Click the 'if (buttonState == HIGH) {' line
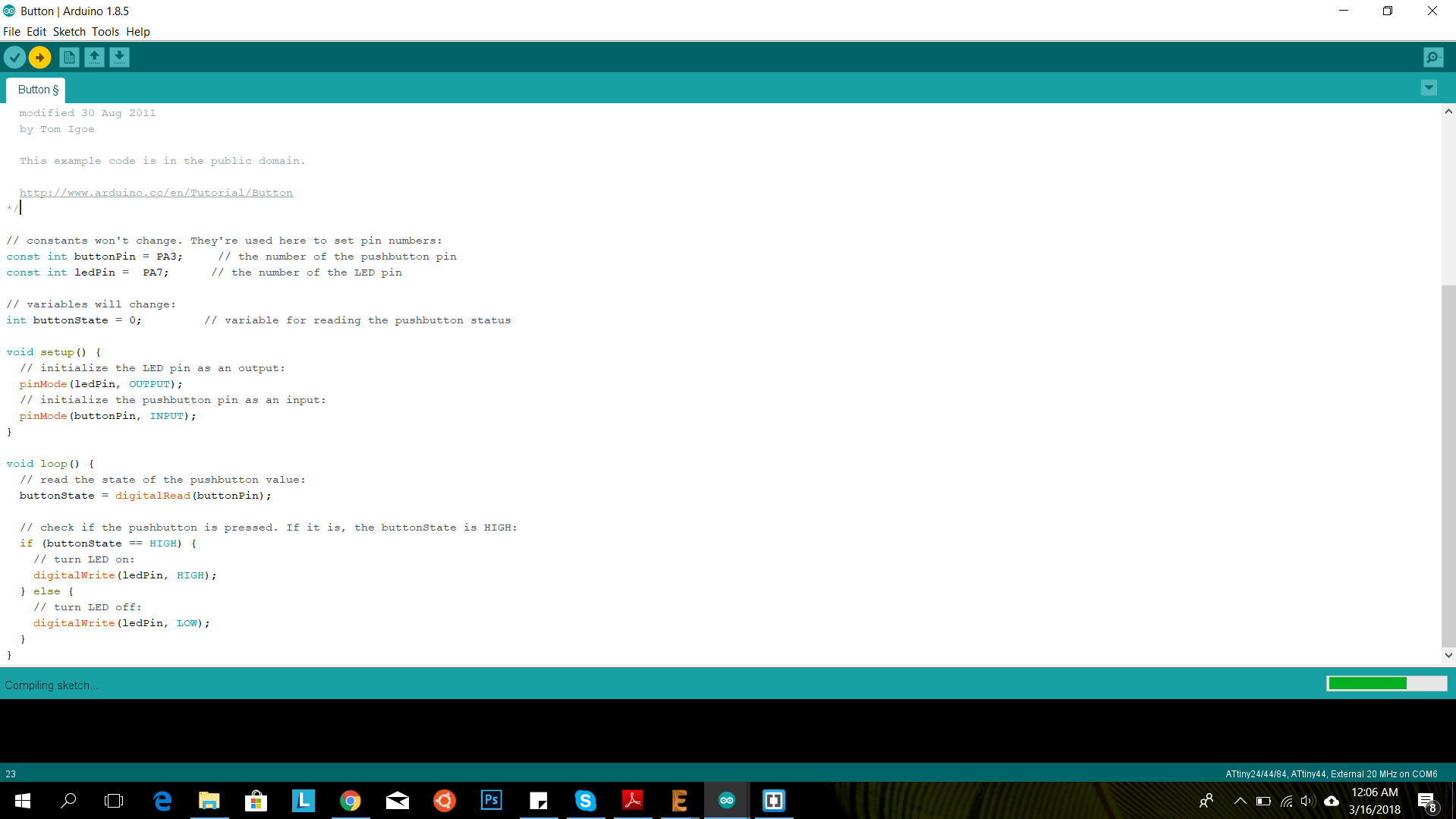The height and width of the screenshot is (819, 1456). click(108, 543)
